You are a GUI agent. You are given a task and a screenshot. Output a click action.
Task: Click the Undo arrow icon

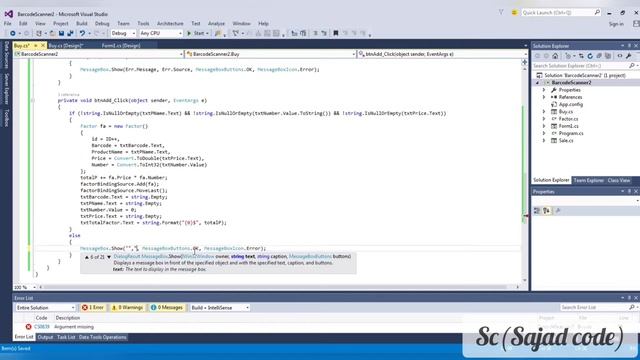(x=82, y=33)
